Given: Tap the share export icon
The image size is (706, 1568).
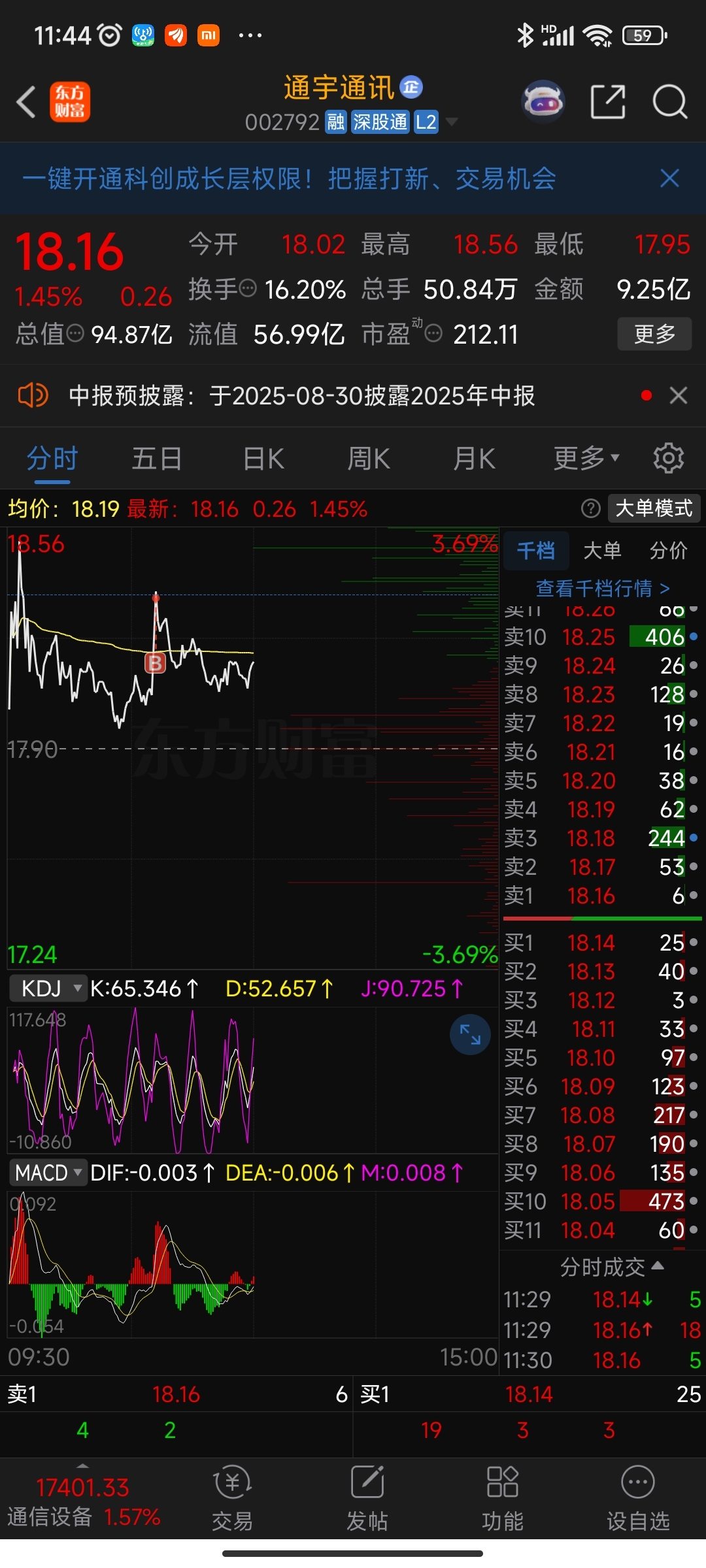Looking at the screenshot, I should tap(608, 102).
